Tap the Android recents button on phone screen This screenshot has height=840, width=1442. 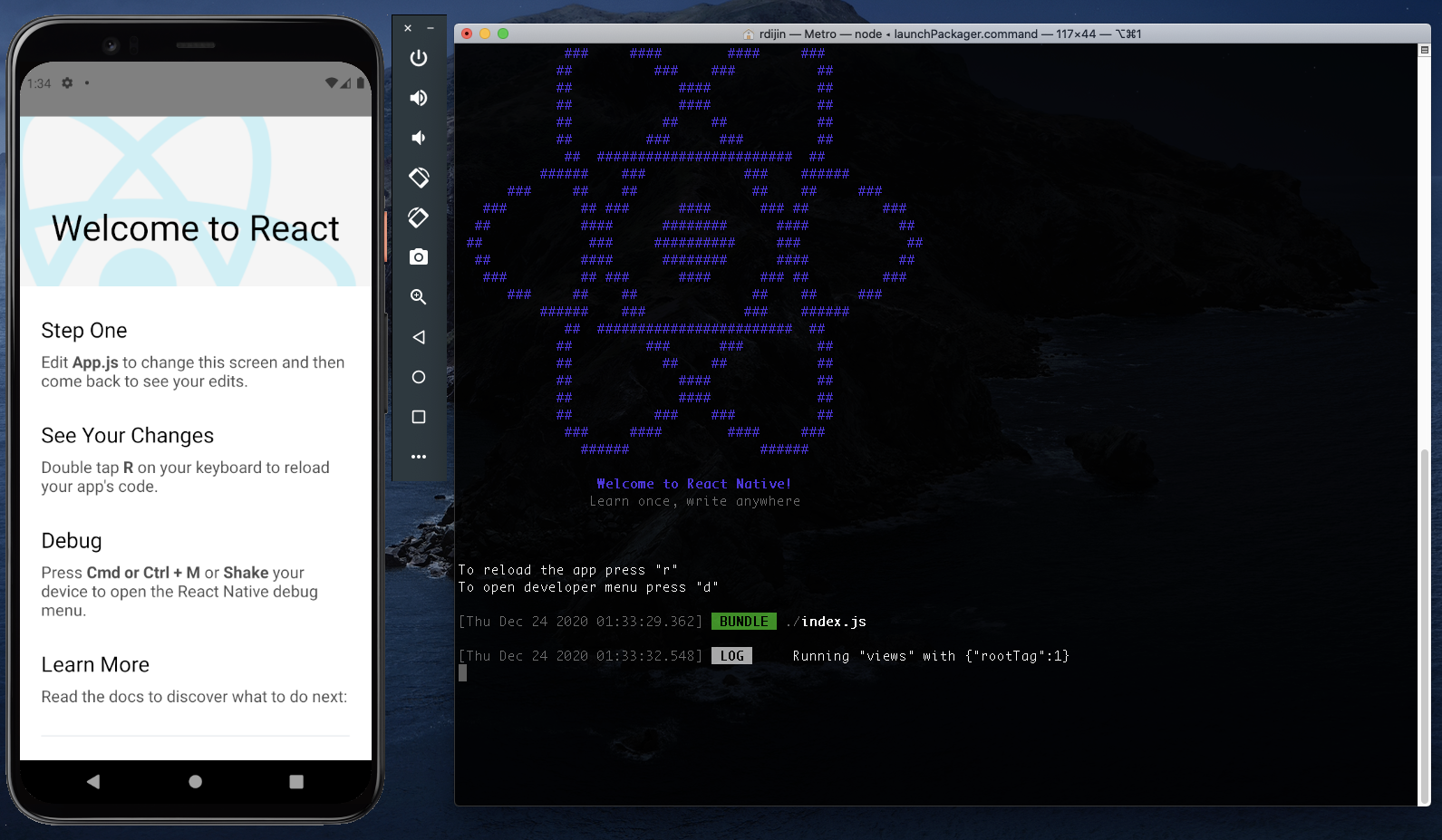296,781
